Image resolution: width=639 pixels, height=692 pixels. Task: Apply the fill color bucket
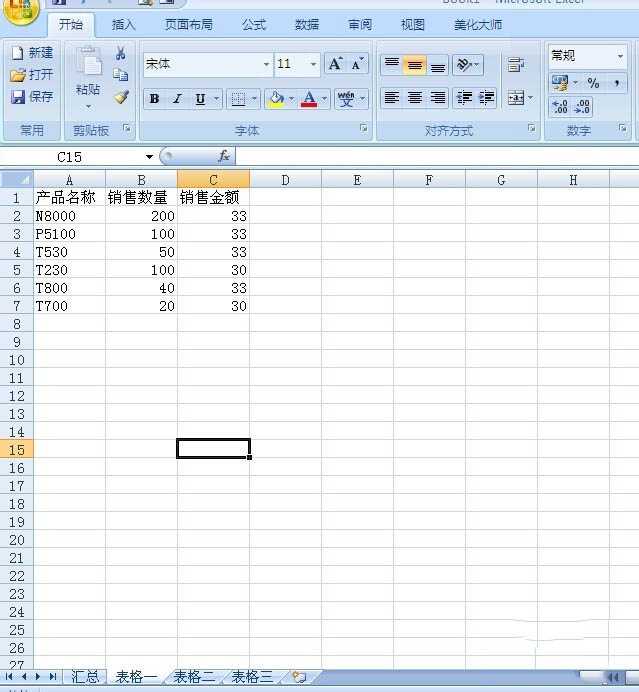[x=276, y=99]
